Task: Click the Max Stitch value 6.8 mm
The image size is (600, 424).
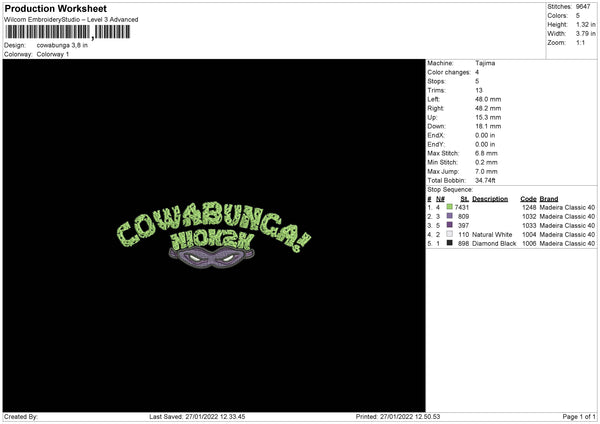Action: tap(486, 153)
